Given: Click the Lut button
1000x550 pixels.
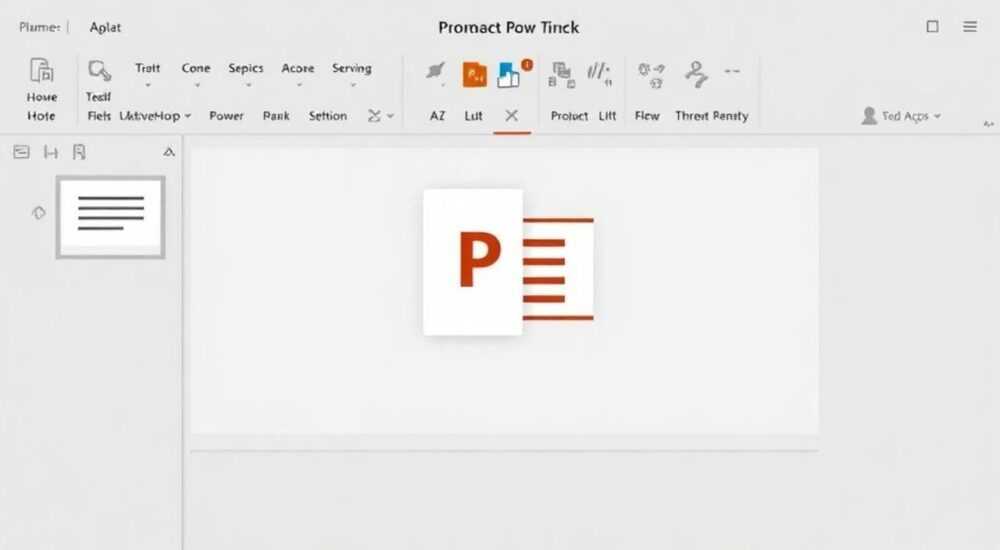Looking at the screenshot, I should pos(473,115).
